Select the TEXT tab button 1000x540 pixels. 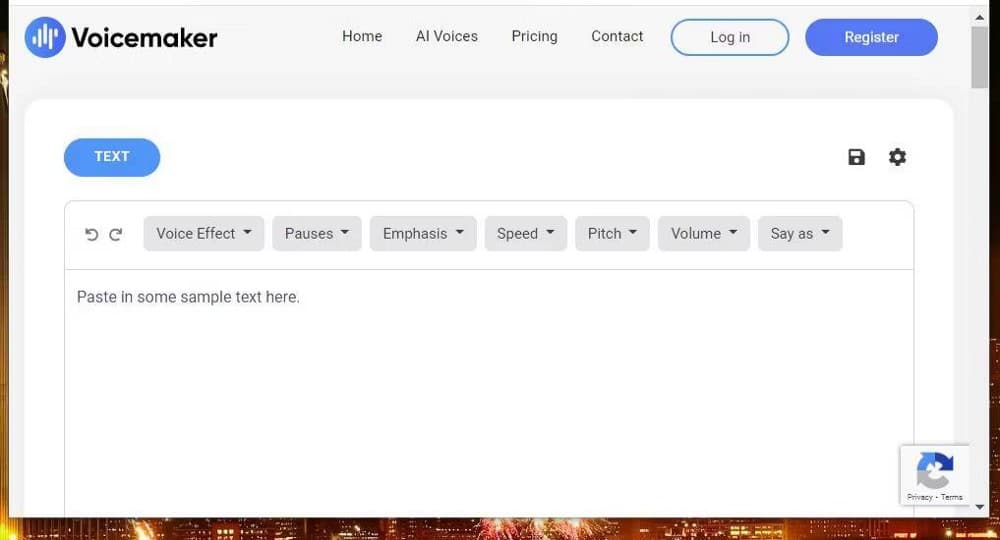112,157
